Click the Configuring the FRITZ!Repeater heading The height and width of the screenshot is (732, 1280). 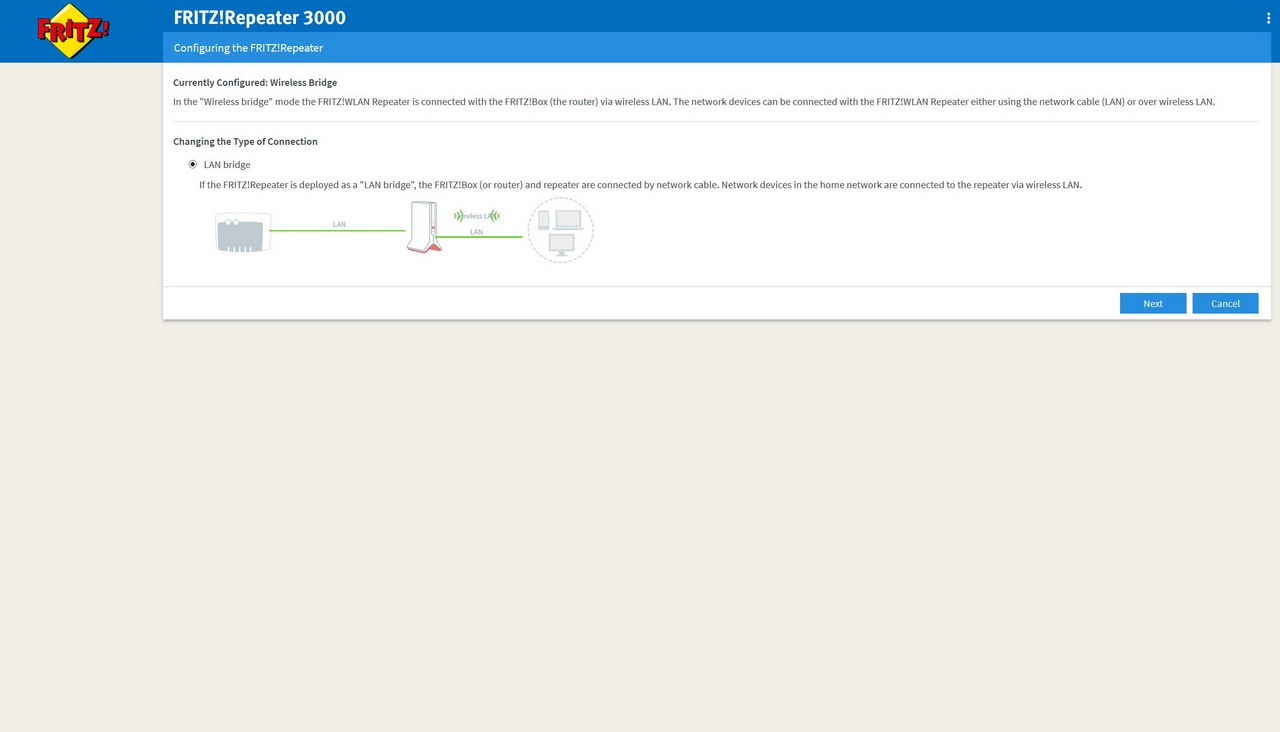(248, 47)
